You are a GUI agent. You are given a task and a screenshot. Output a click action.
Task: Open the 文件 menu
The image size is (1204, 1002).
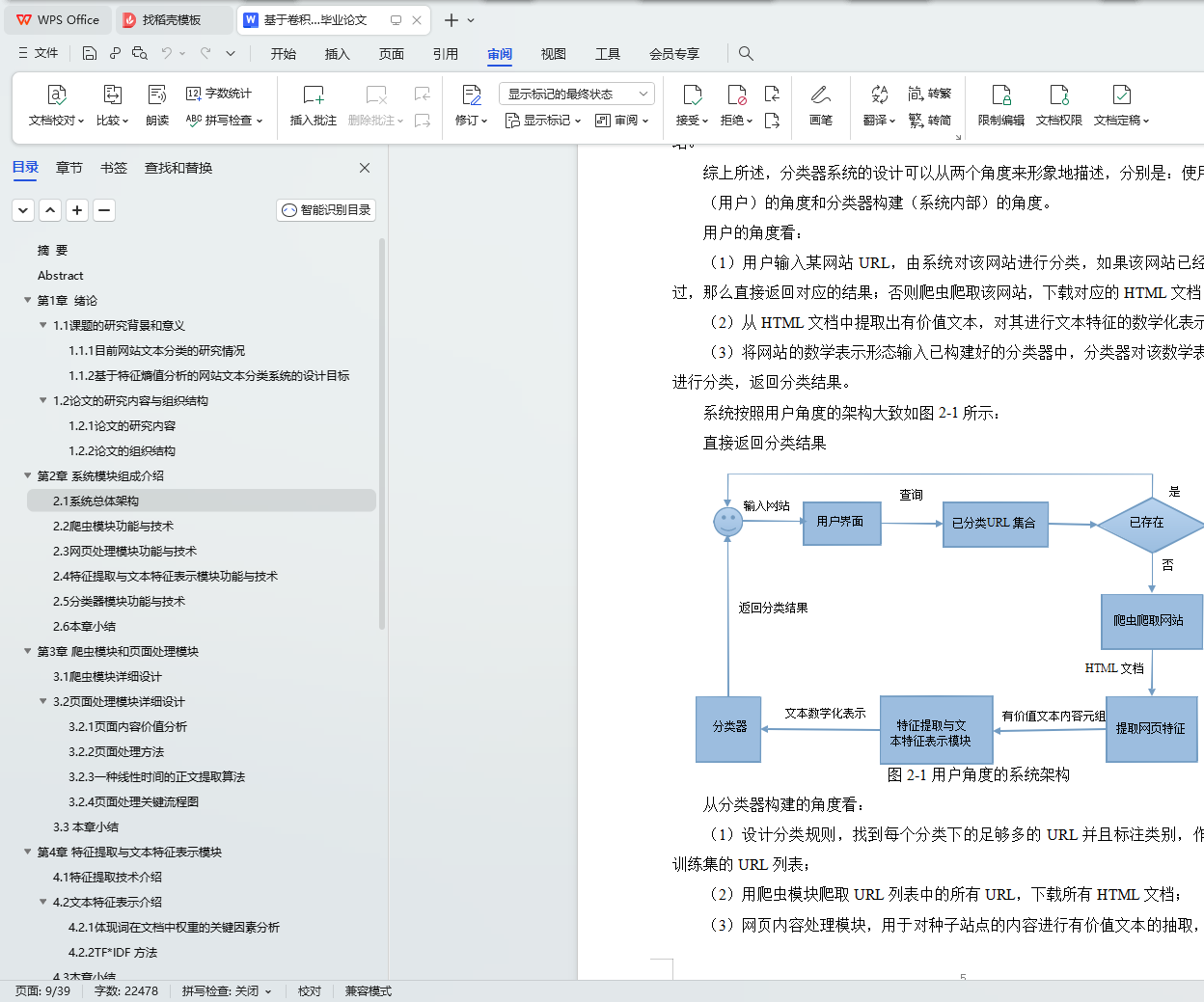point(39,53)
